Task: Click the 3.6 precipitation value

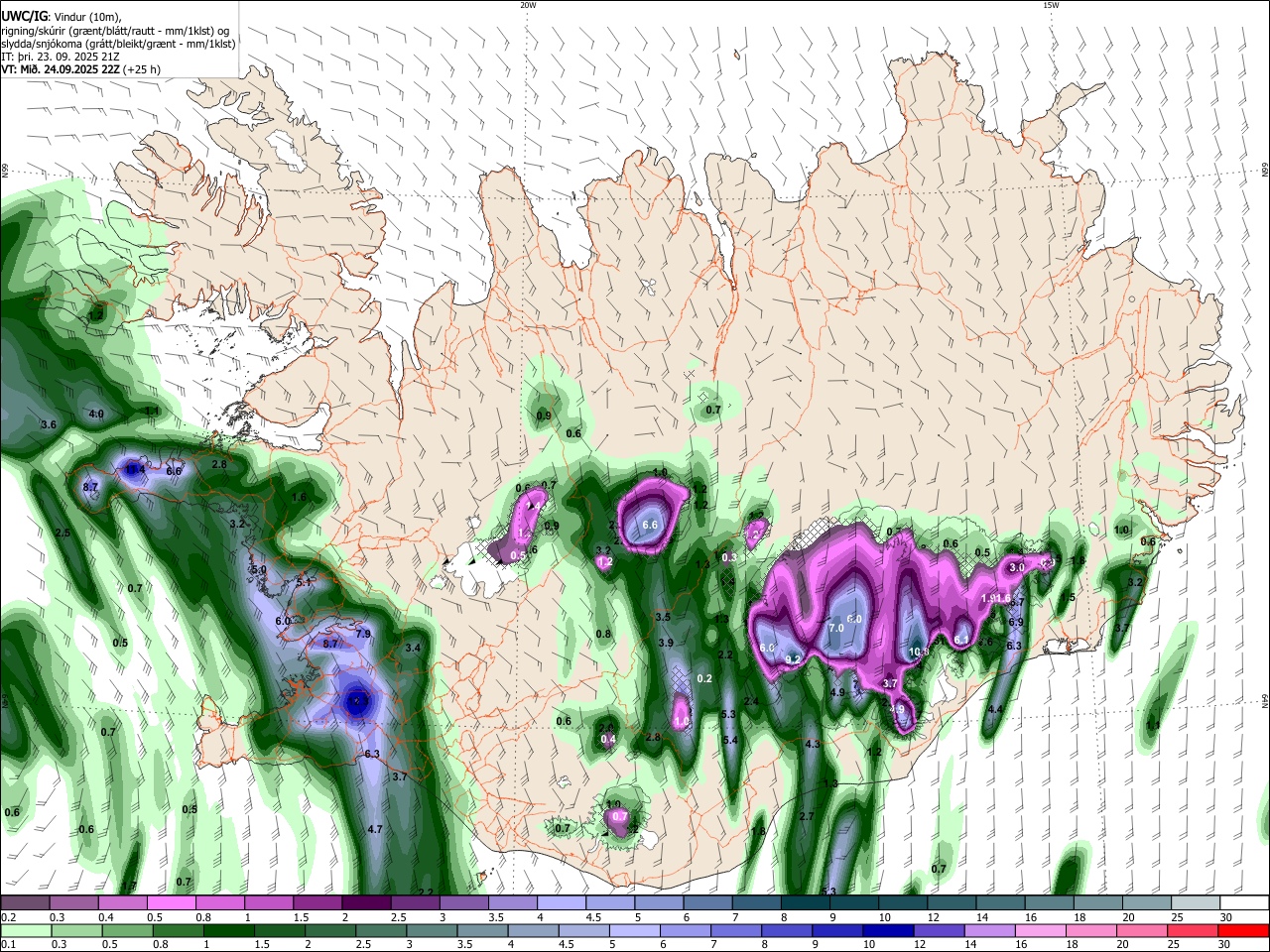Action: click(48, 424)
